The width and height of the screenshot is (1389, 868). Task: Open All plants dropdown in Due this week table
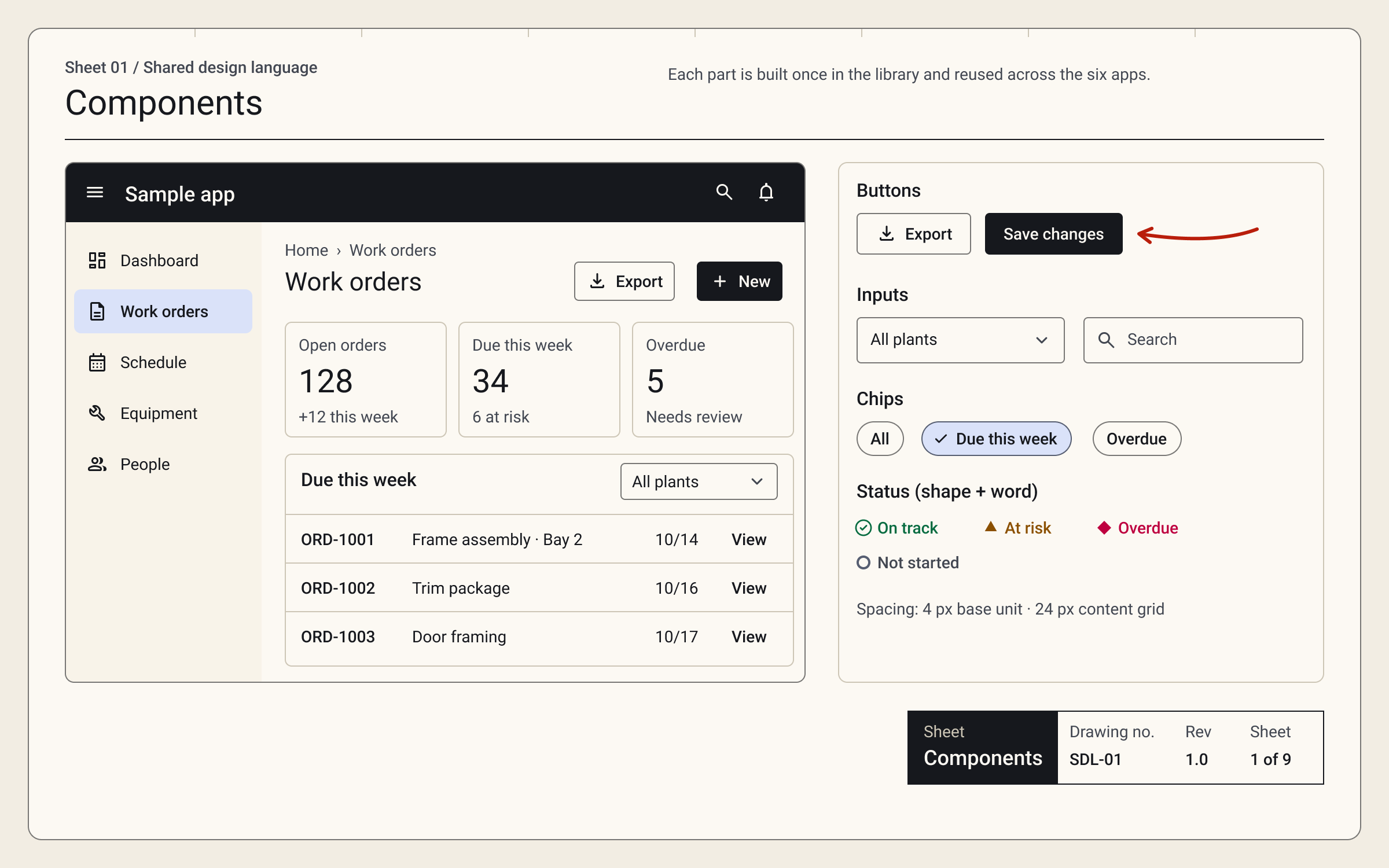[699, 481]
